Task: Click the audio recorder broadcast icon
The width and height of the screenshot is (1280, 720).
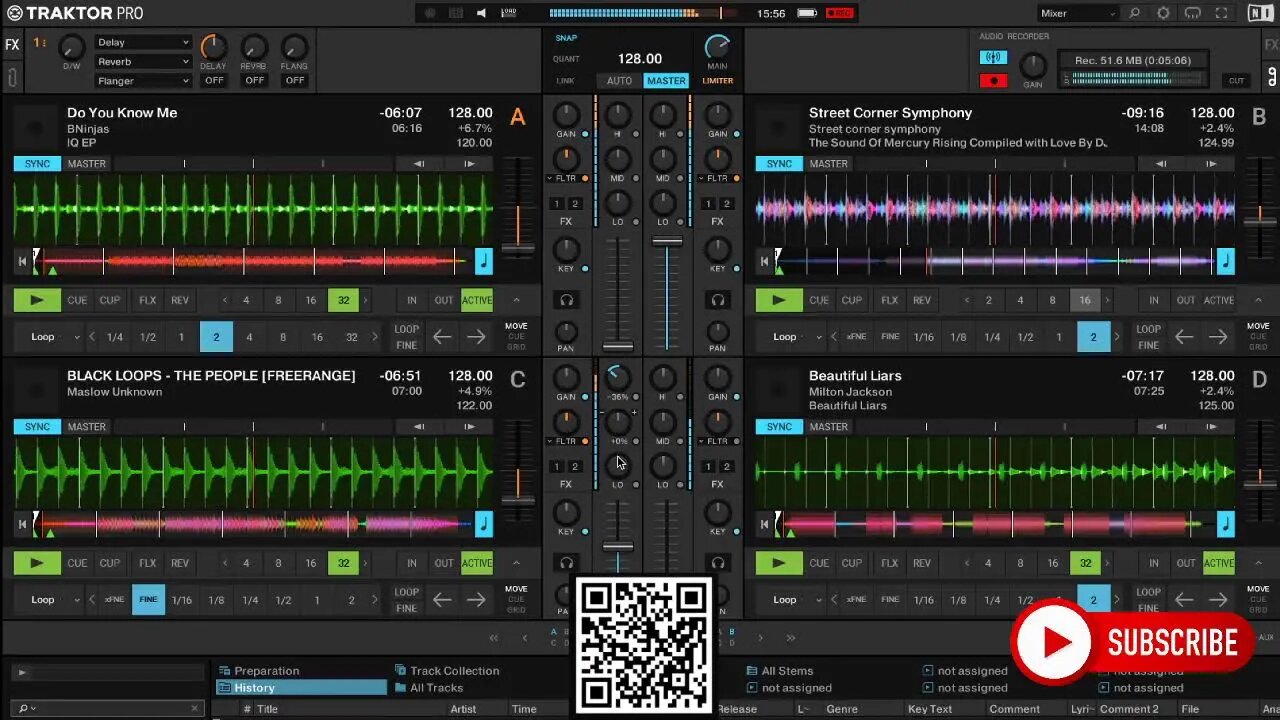Action: click(x=993, y=58)
